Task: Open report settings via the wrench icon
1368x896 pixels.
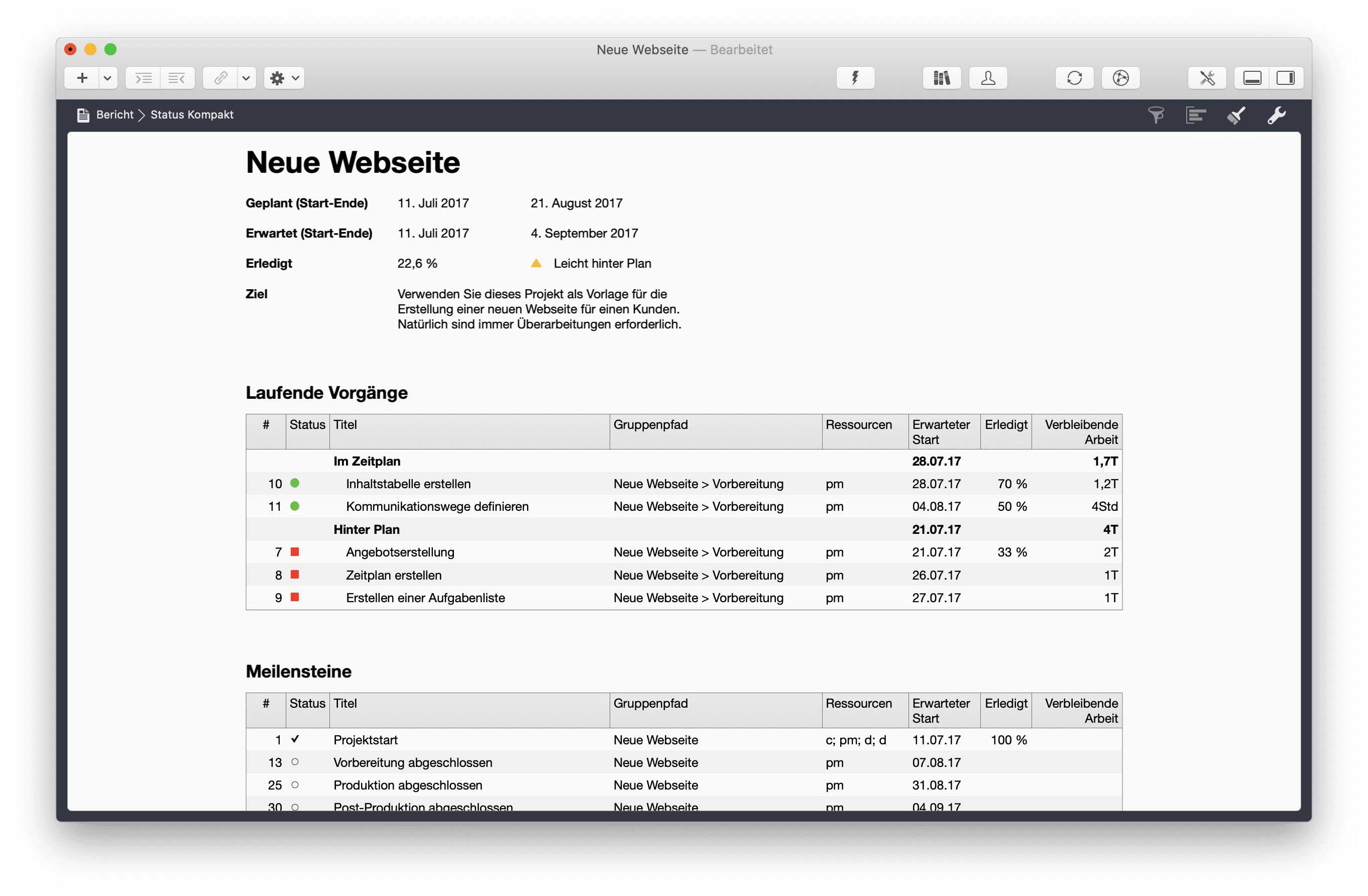Action: 1277,115
